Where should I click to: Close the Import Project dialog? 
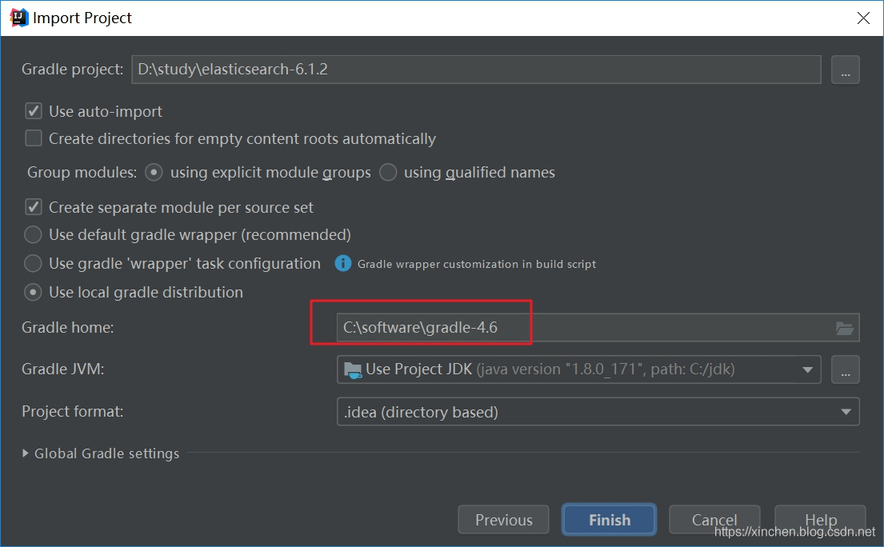pos(862,18)
